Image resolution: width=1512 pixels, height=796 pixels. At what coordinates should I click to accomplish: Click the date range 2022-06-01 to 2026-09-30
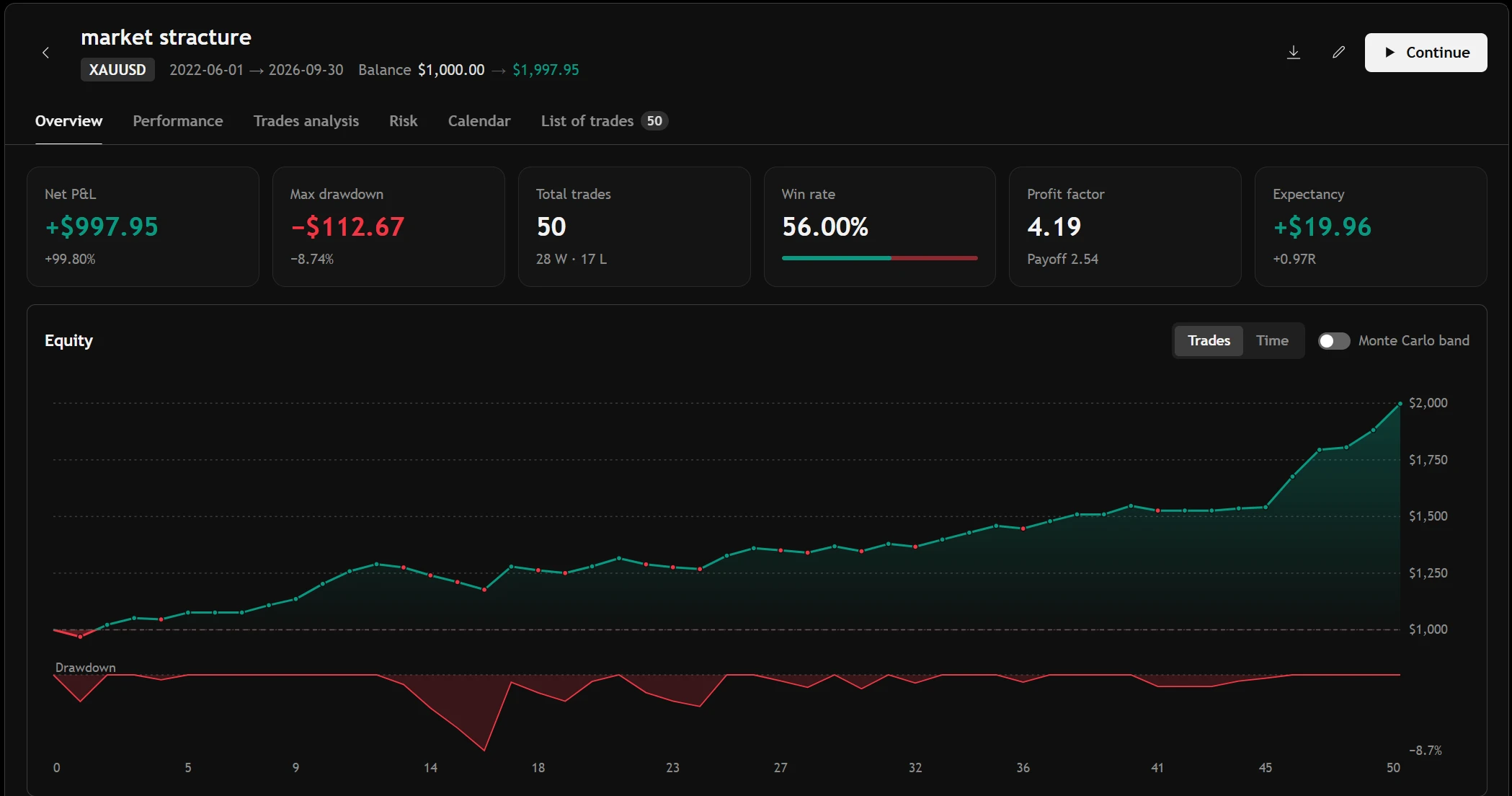click(x=257, y=70)
